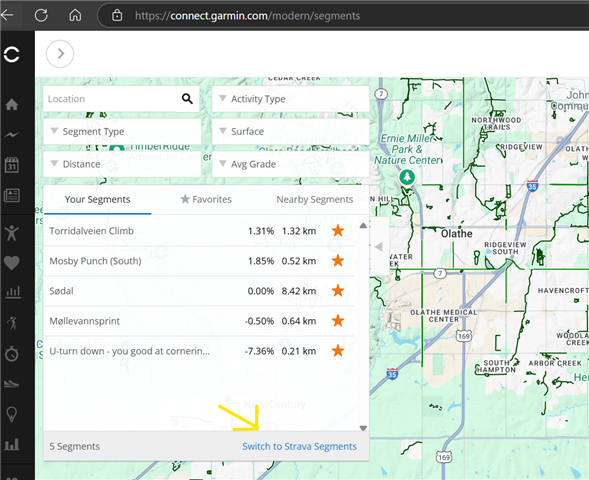Click the Olathe Medical Center map label
Image resolution: width=589 pixels, height=480 pixels.
coord(444,316)
